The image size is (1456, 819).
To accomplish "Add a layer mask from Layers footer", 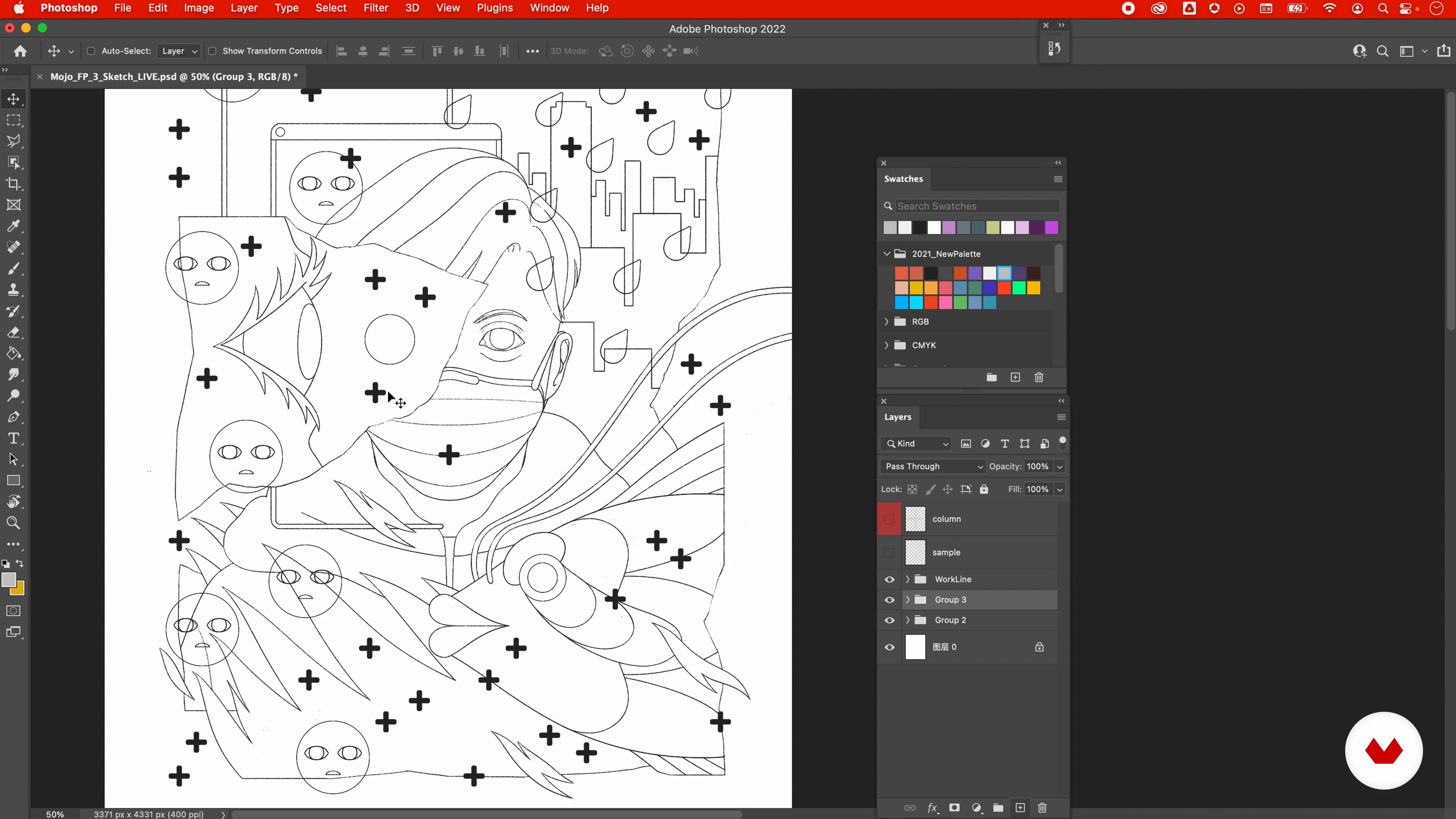I will pos(954,808).
